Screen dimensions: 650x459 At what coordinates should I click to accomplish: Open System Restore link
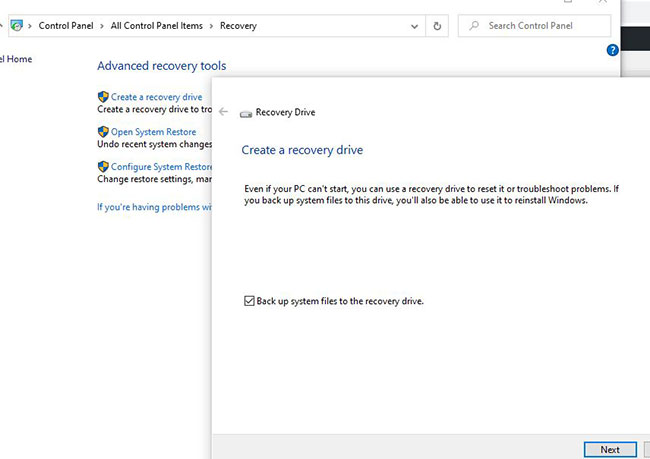[x=153, y=132]
